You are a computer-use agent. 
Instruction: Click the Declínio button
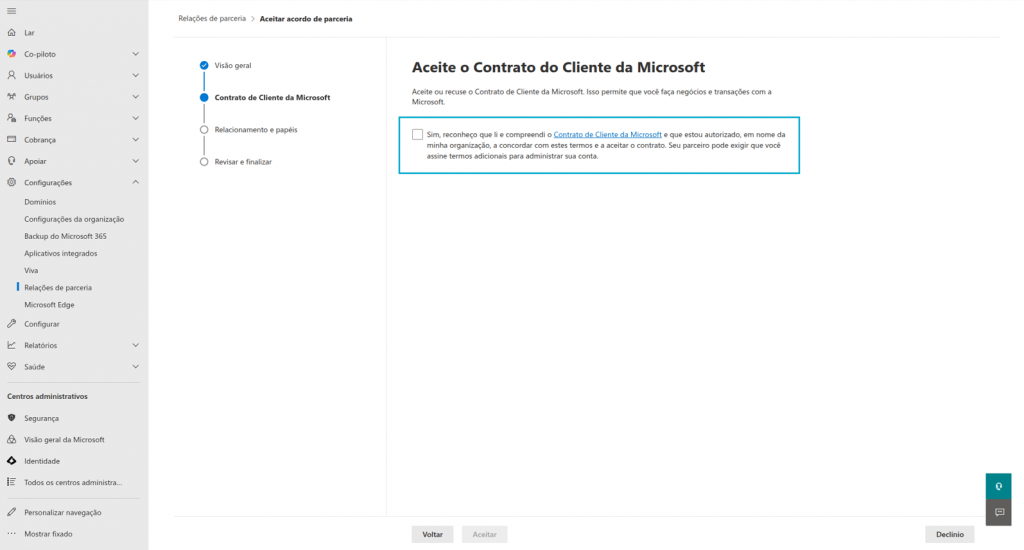pos(950,534)
